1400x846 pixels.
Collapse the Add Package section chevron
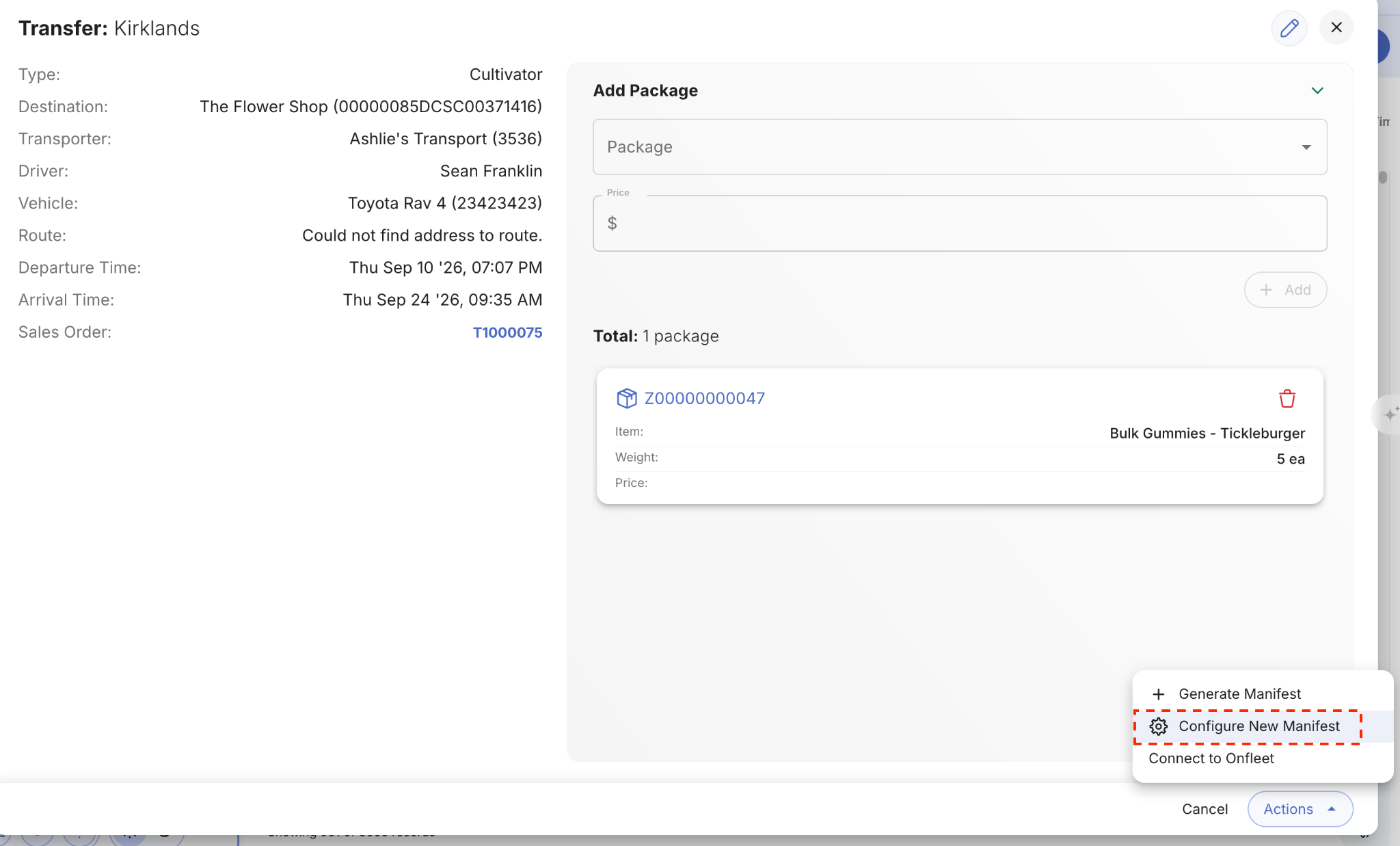(1317, 90)
